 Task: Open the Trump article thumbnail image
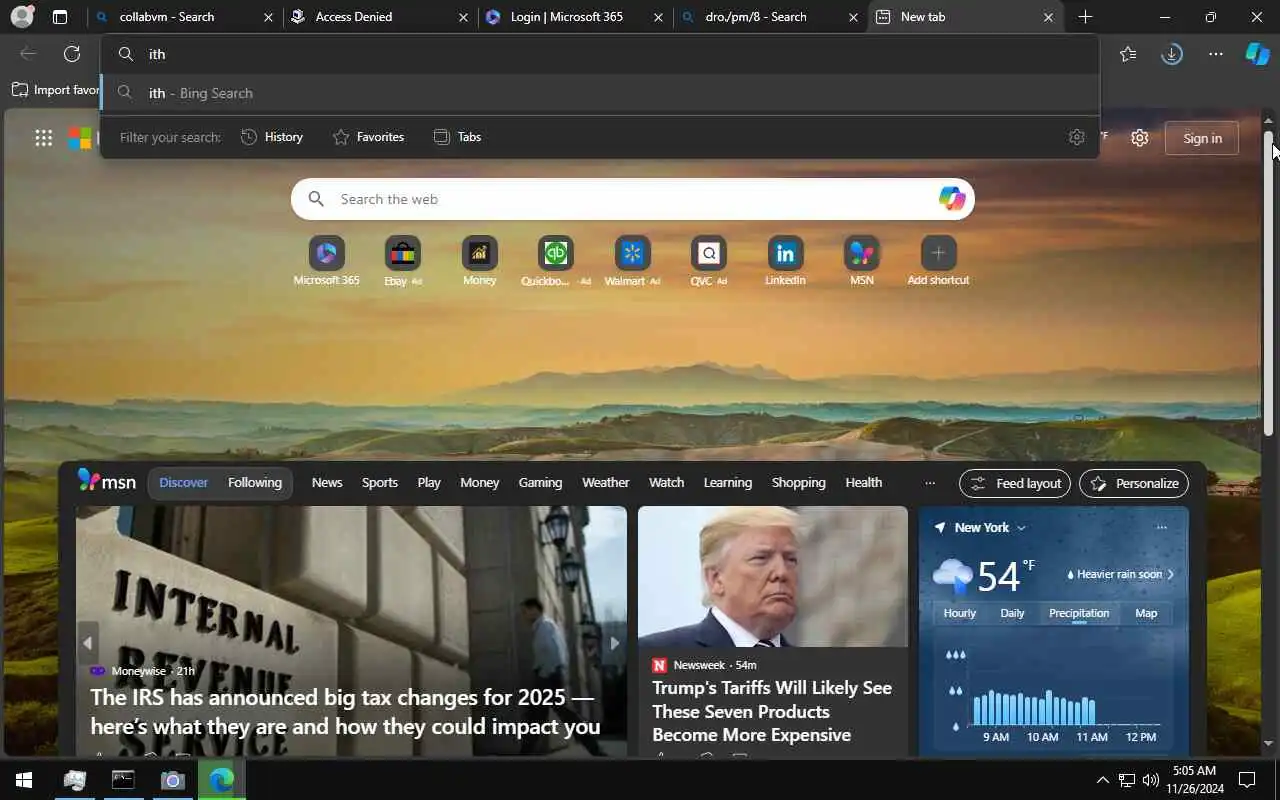(773, 576)
